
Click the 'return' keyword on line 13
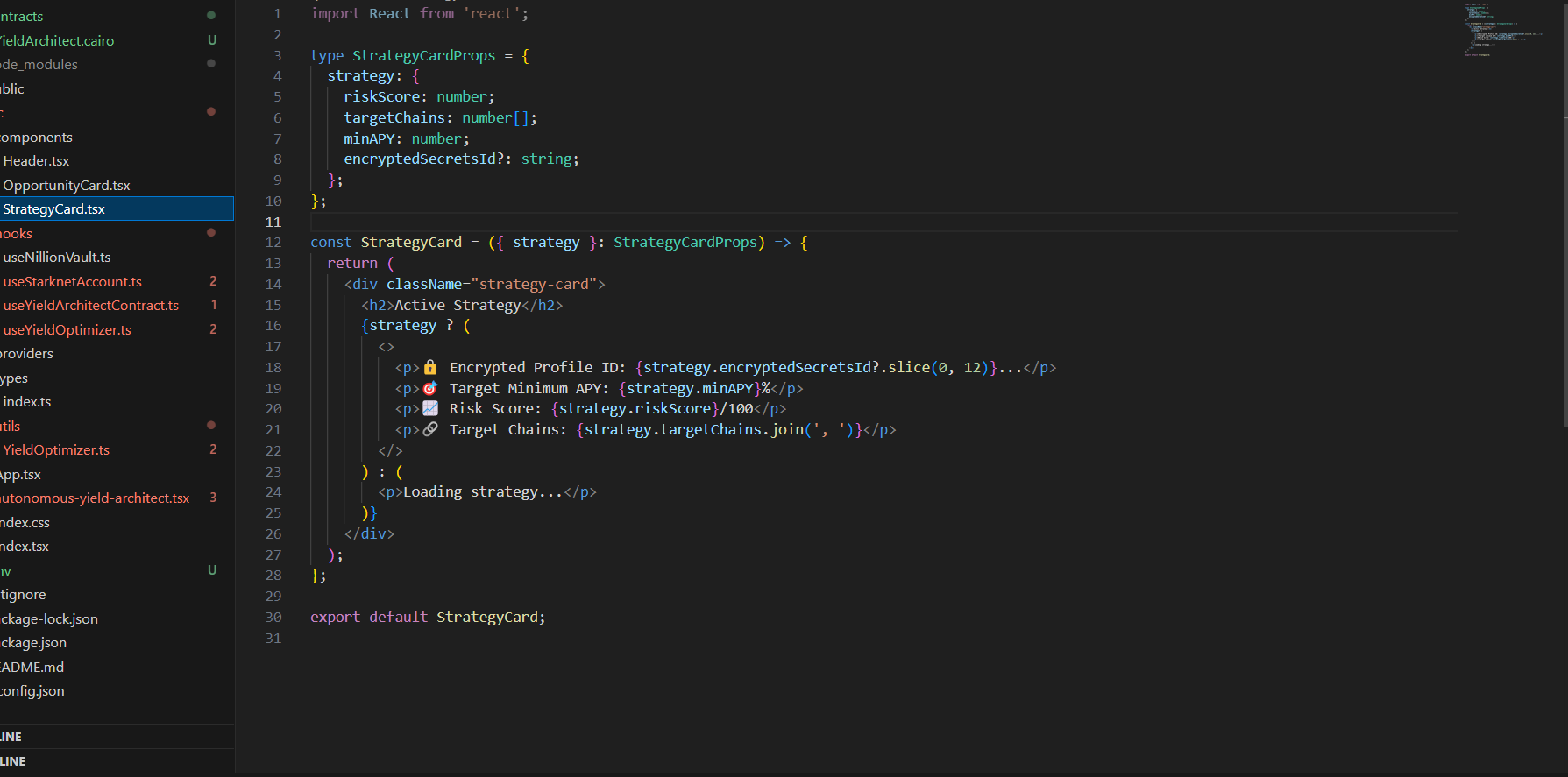click(352, 263)
